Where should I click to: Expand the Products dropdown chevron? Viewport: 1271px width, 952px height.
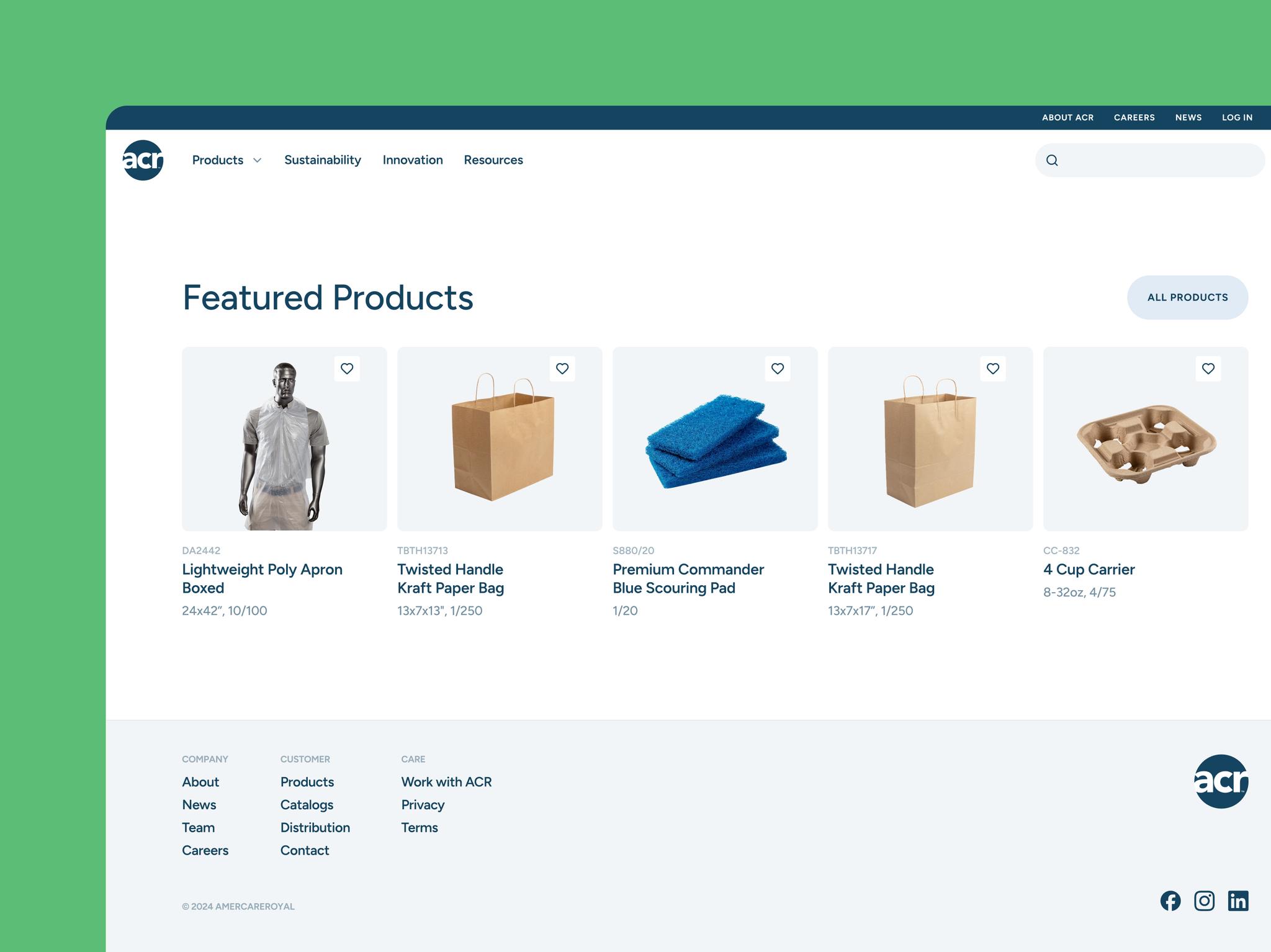coord(258,161)
